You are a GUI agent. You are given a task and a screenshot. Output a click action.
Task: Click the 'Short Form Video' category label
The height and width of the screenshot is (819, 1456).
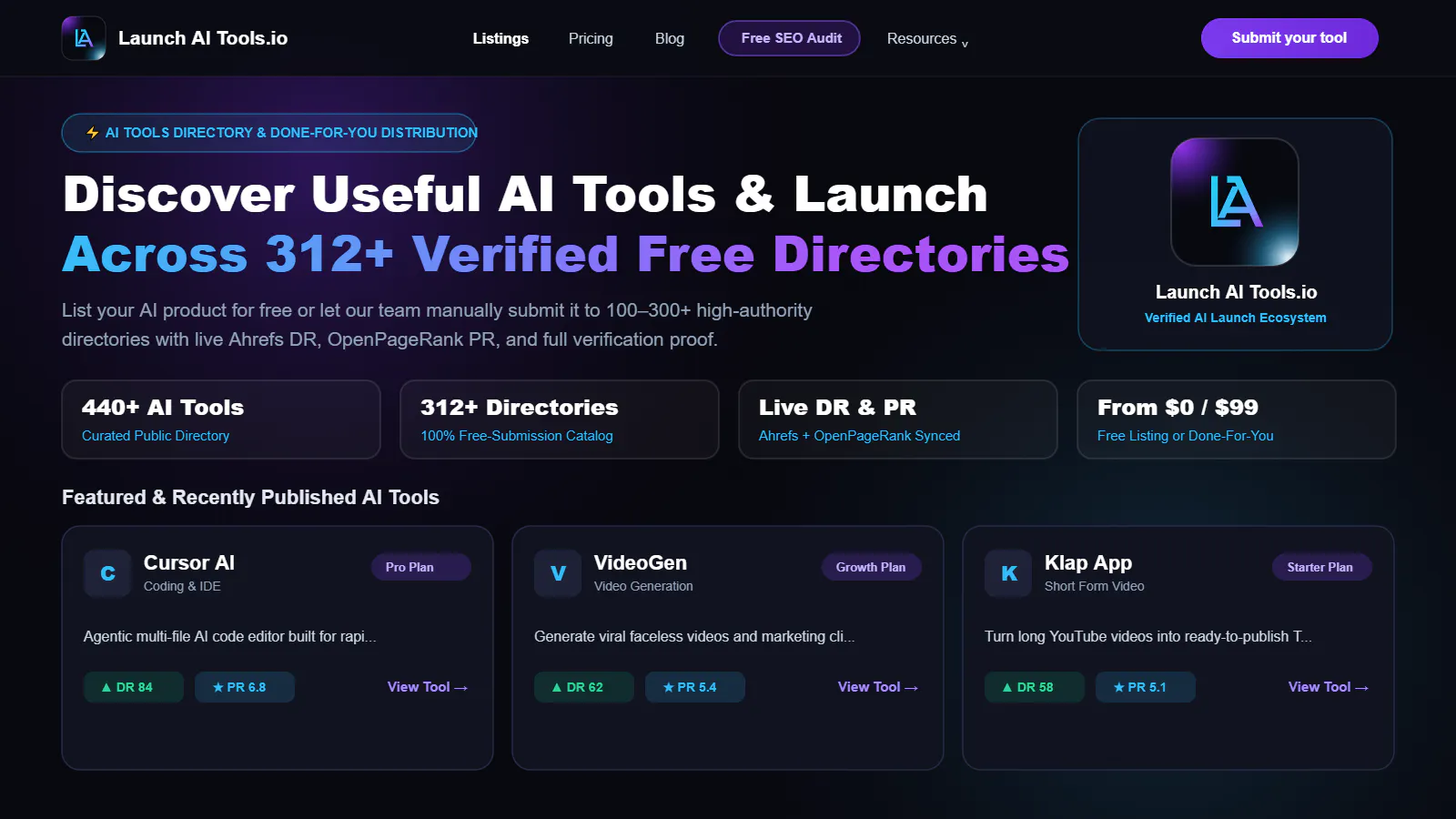(1095, 586)
